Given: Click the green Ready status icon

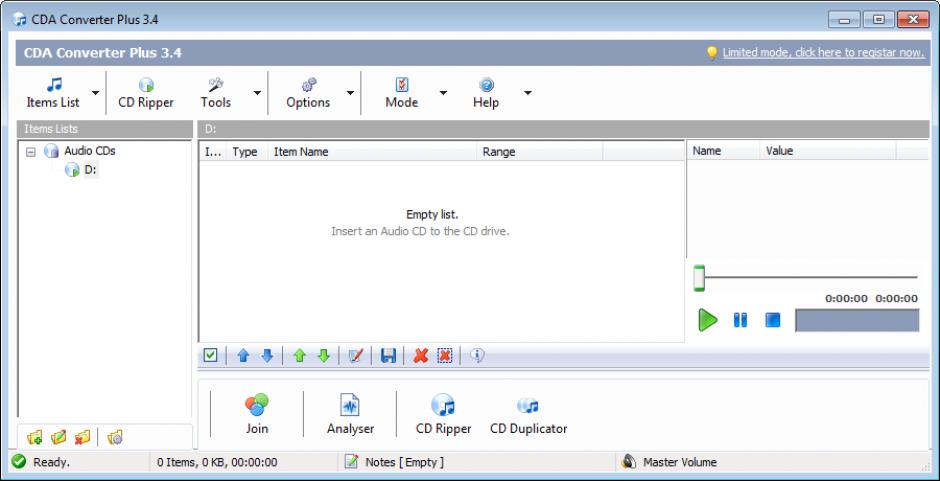Looking at the screenshot, I should pyautogui.click(x=19, y=462).
